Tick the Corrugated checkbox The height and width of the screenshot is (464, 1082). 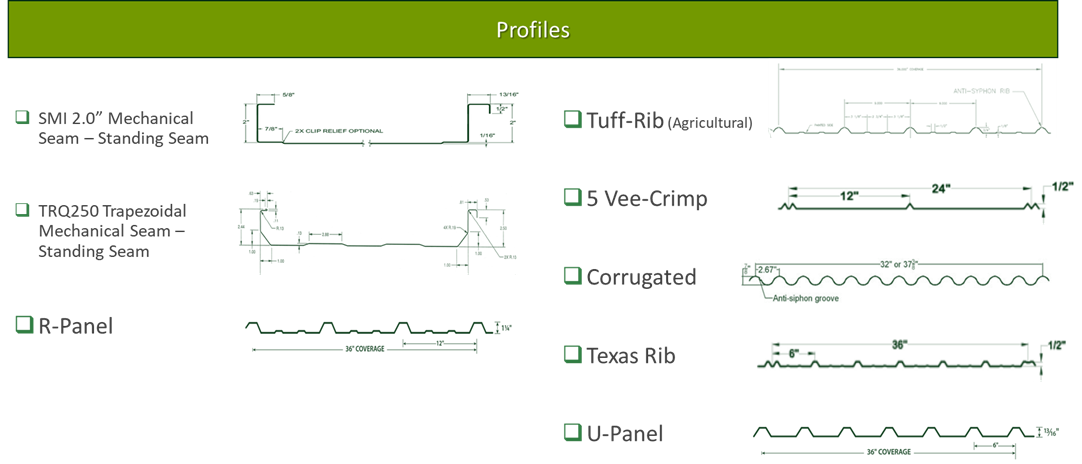point(572,275)
